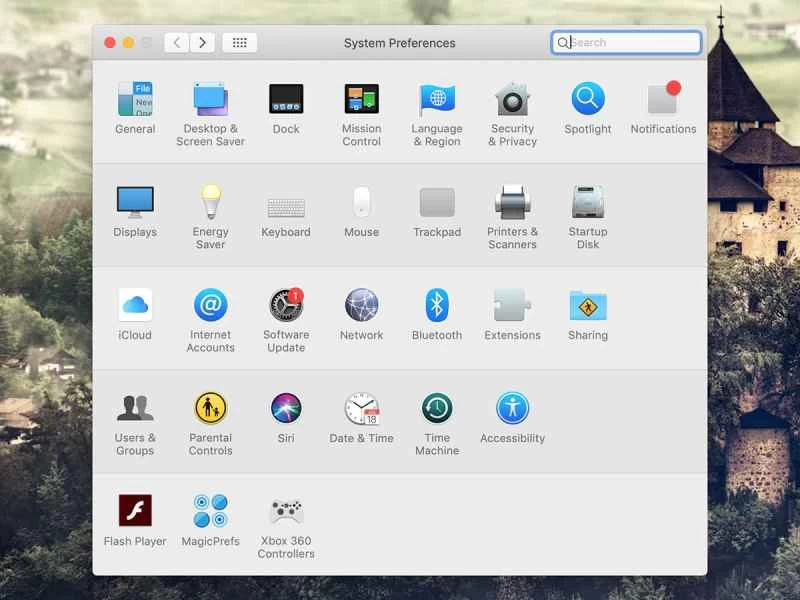Screen dimensions: 800x600
Task: Open the Dock preferences
Action: pyautogui.click(x=286, y=103)
